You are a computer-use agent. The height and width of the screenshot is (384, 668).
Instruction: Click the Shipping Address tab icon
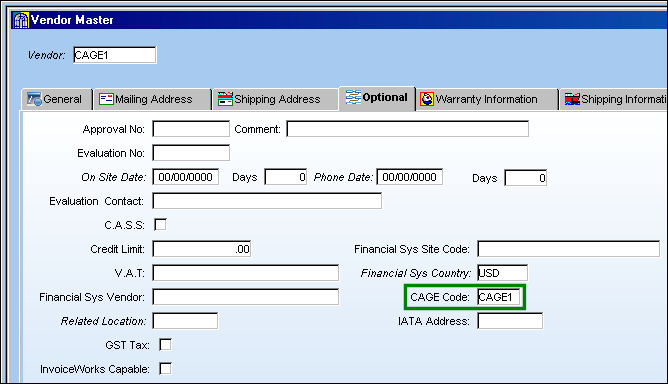coord(225,99)
